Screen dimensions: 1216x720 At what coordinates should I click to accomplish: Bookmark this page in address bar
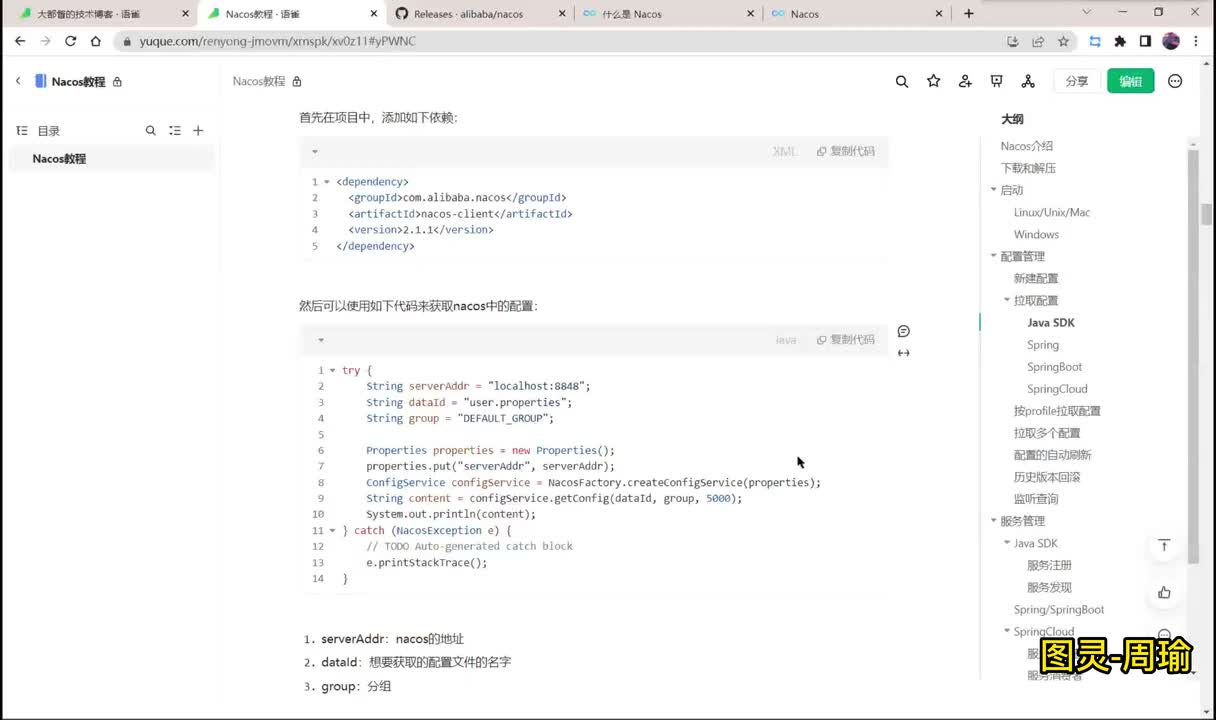(1063, 41)
